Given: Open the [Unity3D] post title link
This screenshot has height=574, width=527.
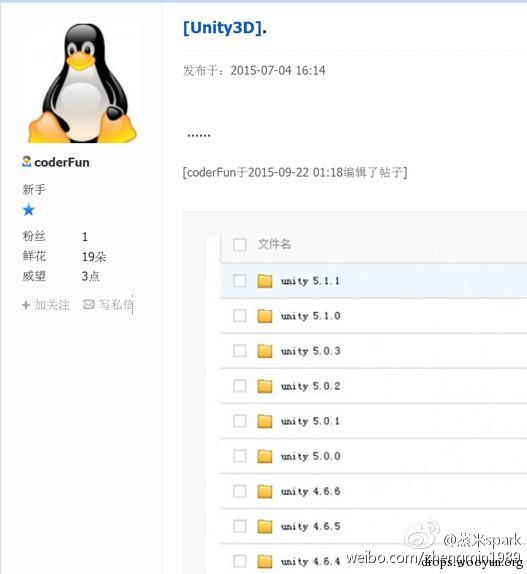Looking at the screenshot, I should (x=225, y=27).
